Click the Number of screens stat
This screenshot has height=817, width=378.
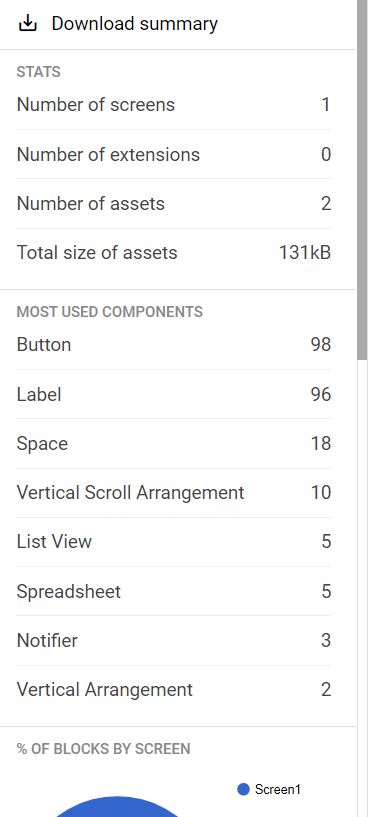(174, 105)
